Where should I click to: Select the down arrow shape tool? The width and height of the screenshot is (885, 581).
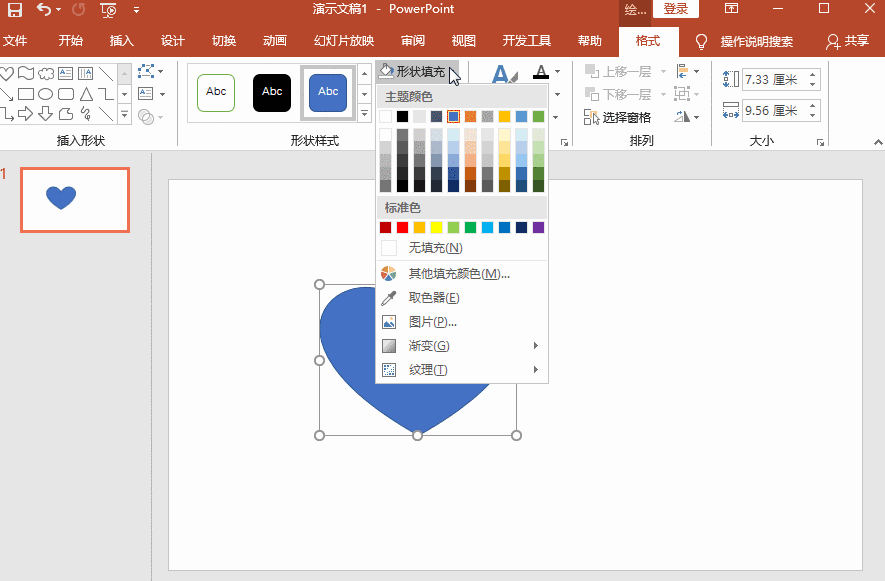[46, 113]
